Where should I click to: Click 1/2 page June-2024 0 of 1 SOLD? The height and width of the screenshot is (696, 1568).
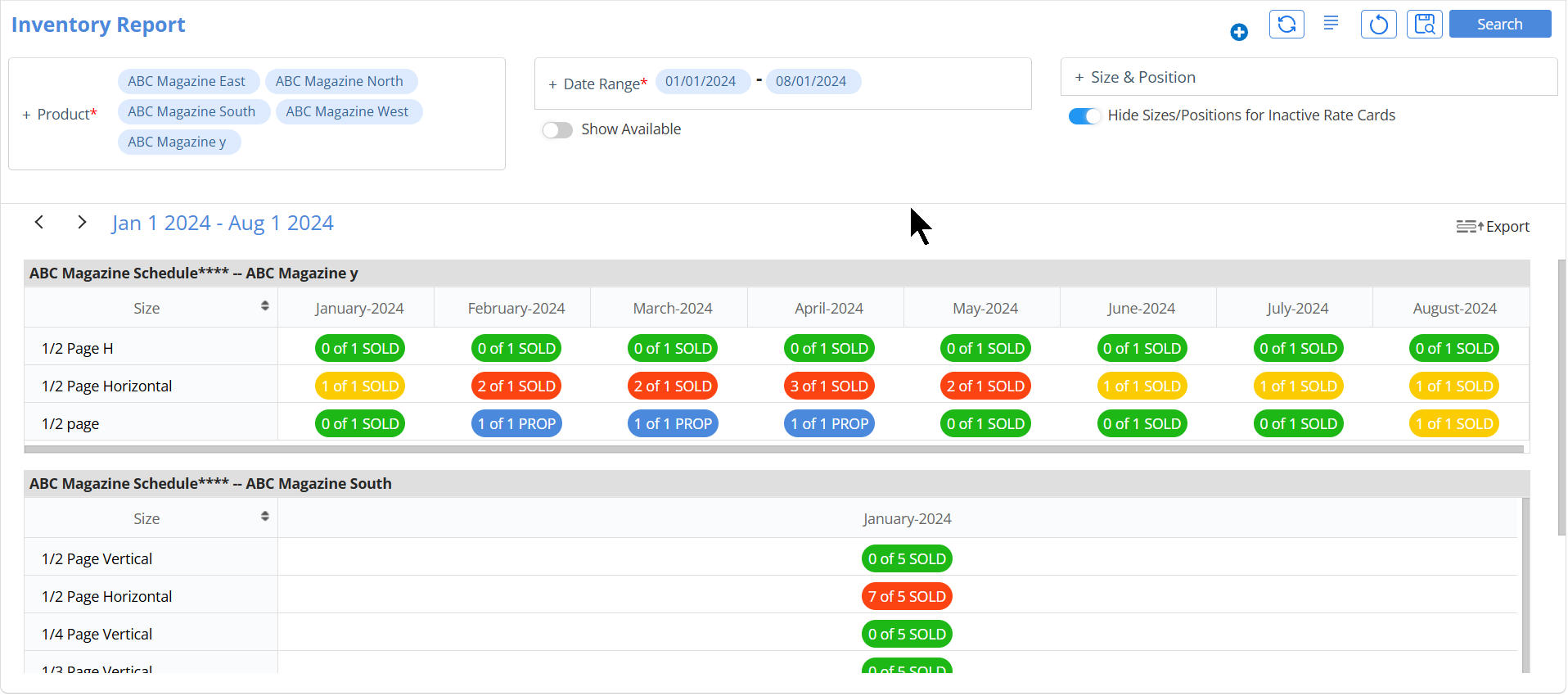click(1142, 423)
